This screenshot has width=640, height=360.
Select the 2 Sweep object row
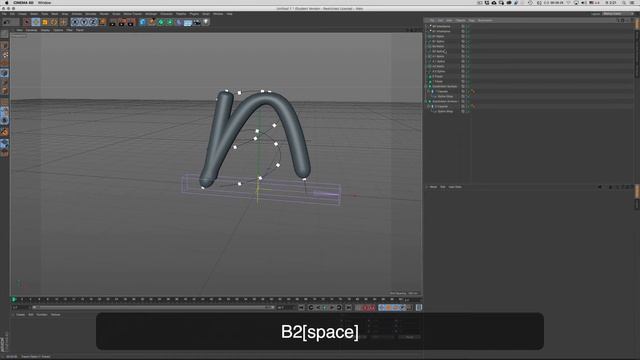tap(439, 76)
